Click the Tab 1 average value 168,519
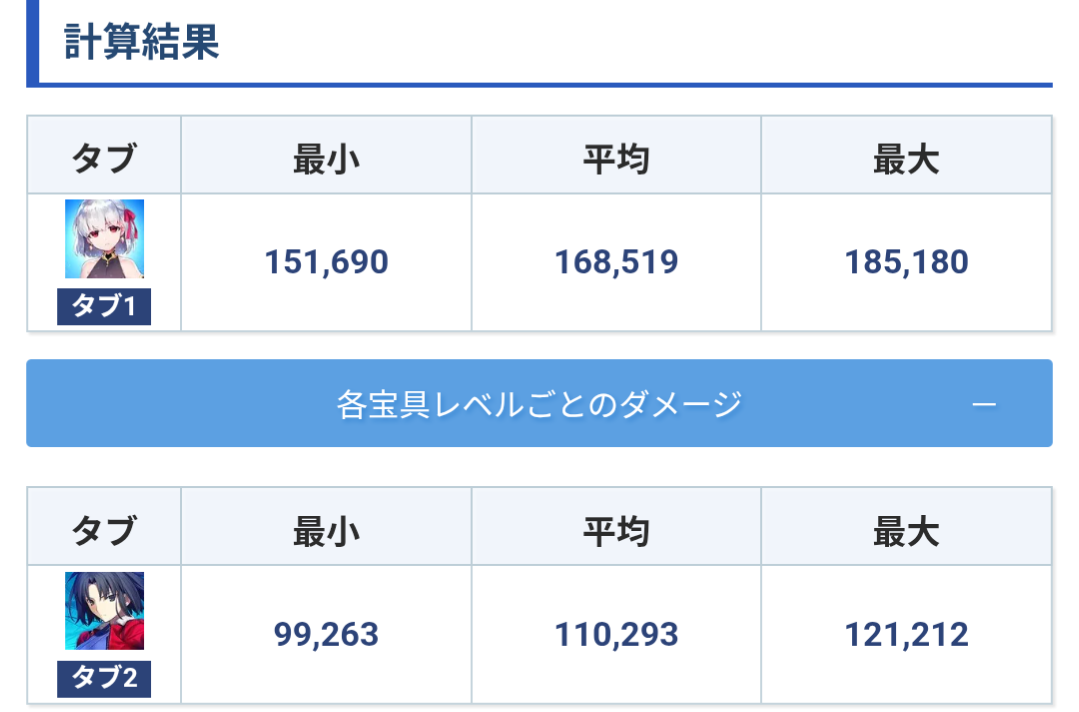 point(617,262)
